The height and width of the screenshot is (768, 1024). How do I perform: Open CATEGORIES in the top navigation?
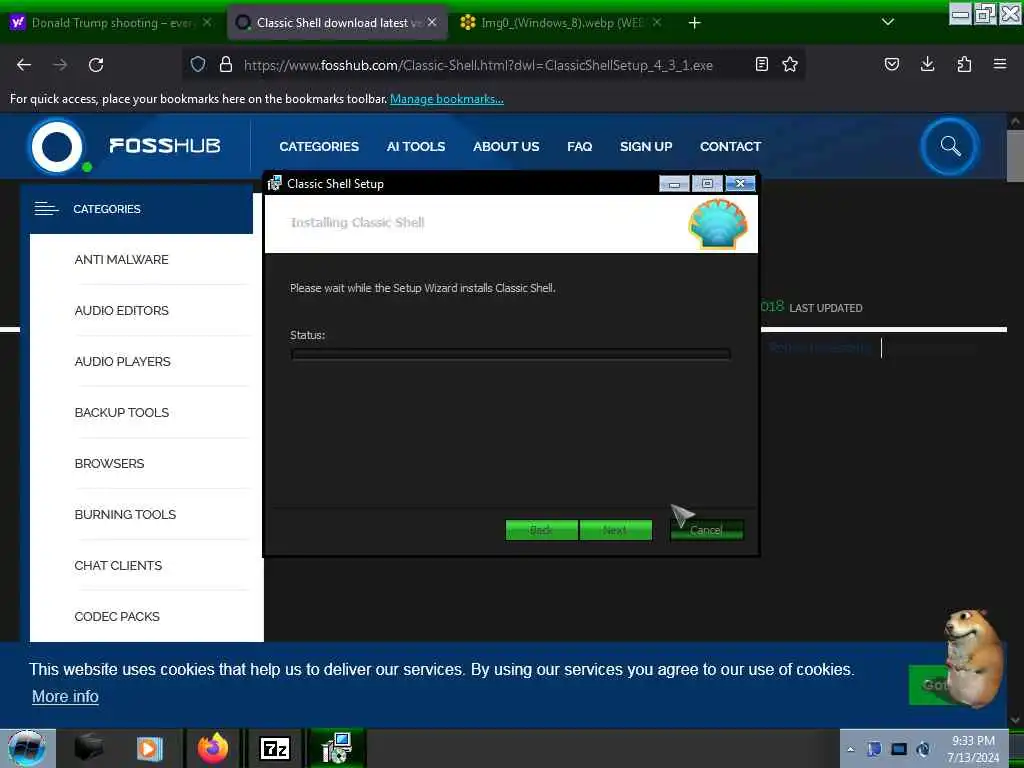click(319, 146)
